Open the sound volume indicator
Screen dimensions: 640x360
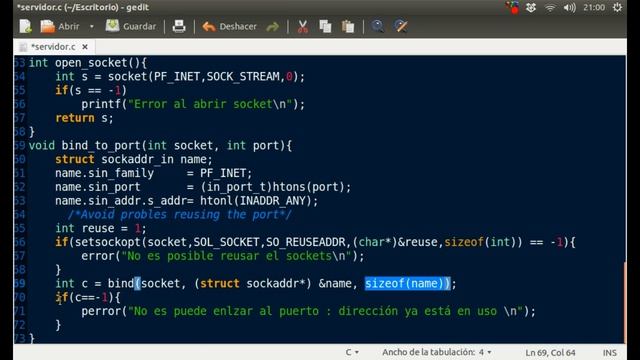[569, 8]
